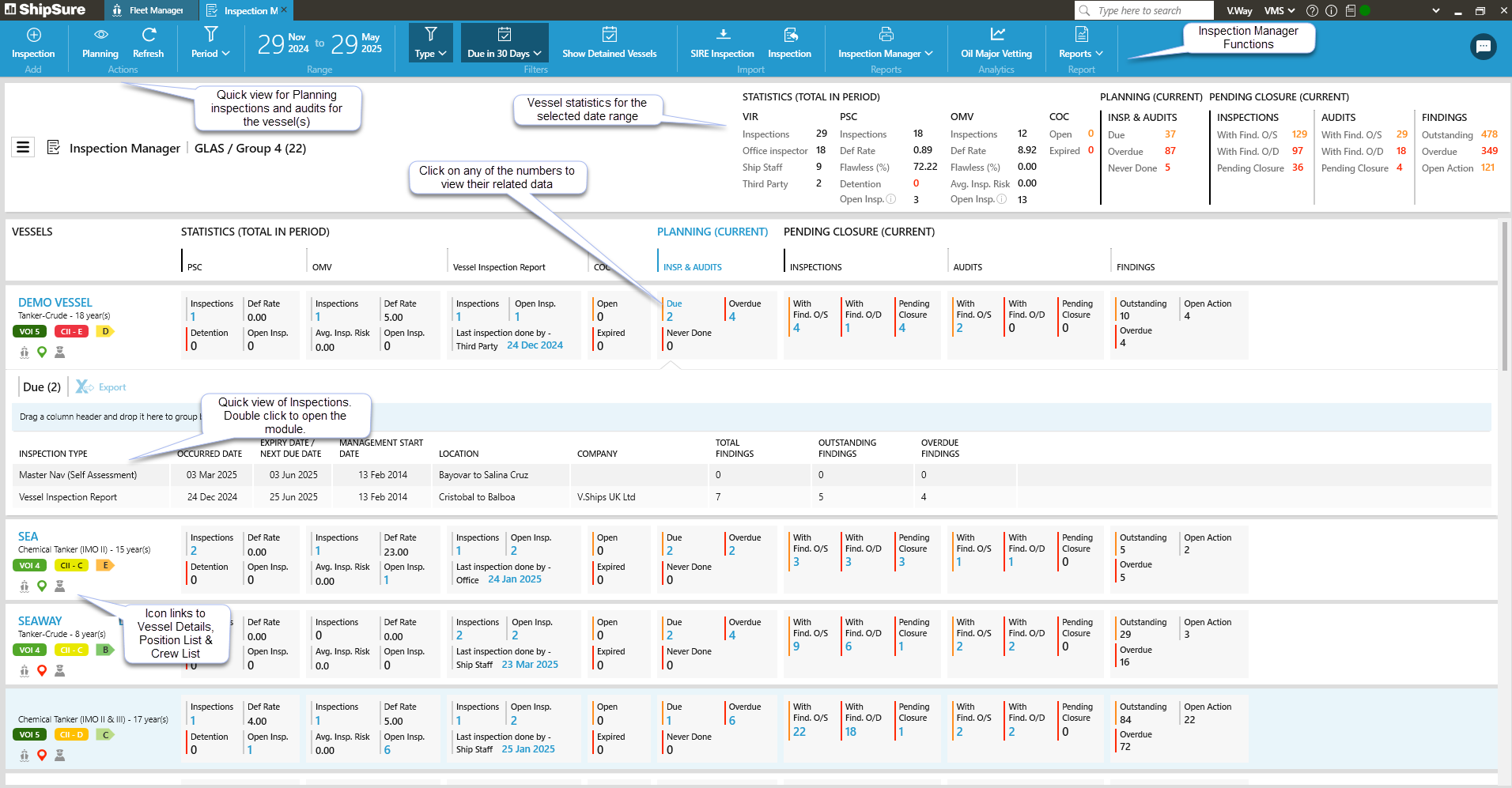Open Oil Major Vetting analytics
The image size is (1512, 788).
[x=996, y=43]
